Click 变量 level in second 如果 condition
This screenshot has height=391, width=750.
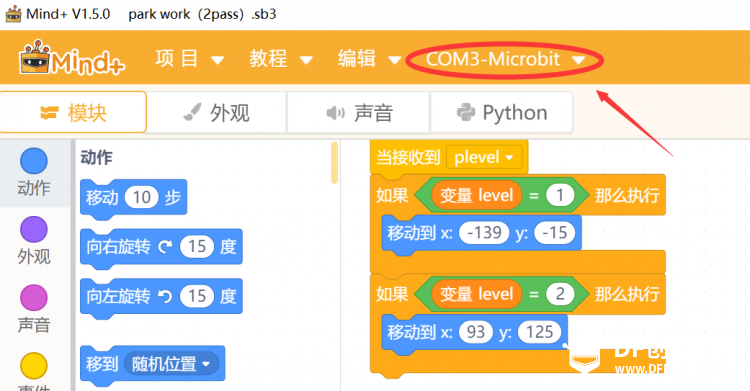[476, 294]
